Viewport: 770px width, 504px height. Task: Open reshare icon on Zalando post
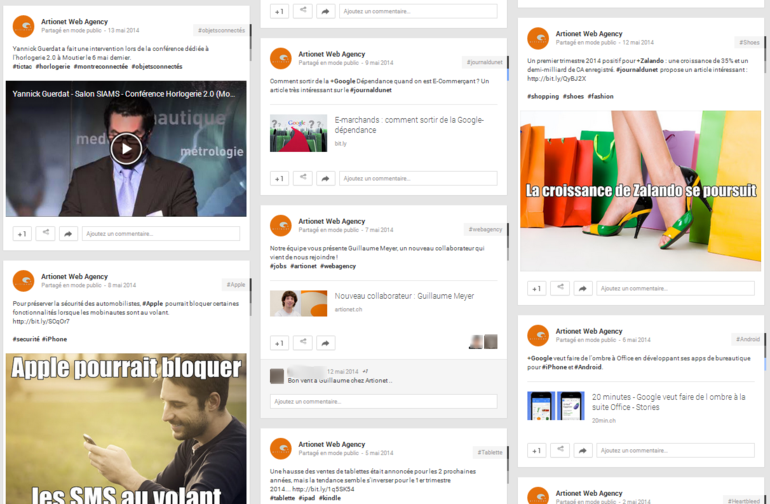tap(560, 288)
